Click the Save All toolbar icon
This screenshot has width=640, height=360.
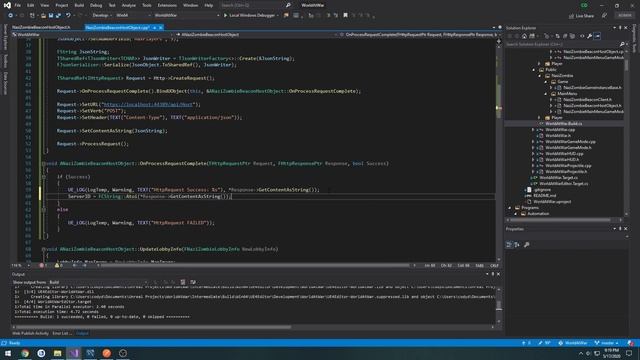58,16
